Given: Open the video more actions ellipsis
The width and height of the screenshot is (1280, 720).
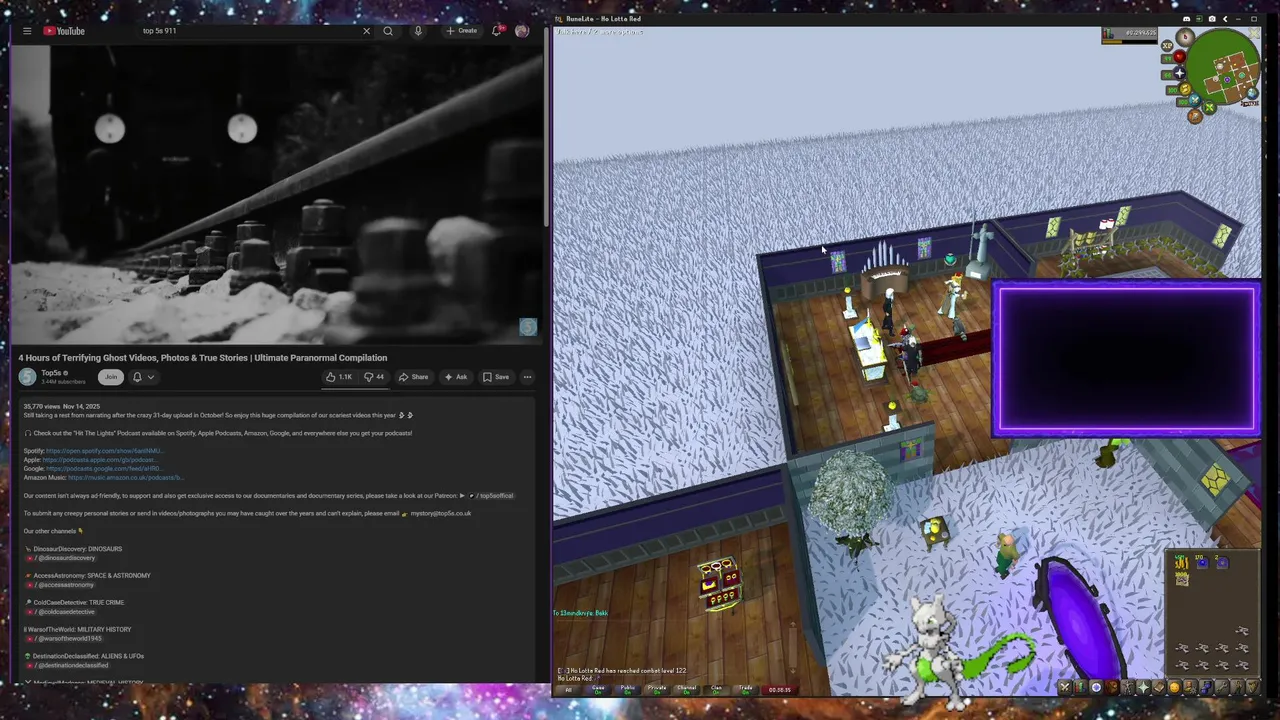Looking at the screenshot, I should [x=527, y=377].
